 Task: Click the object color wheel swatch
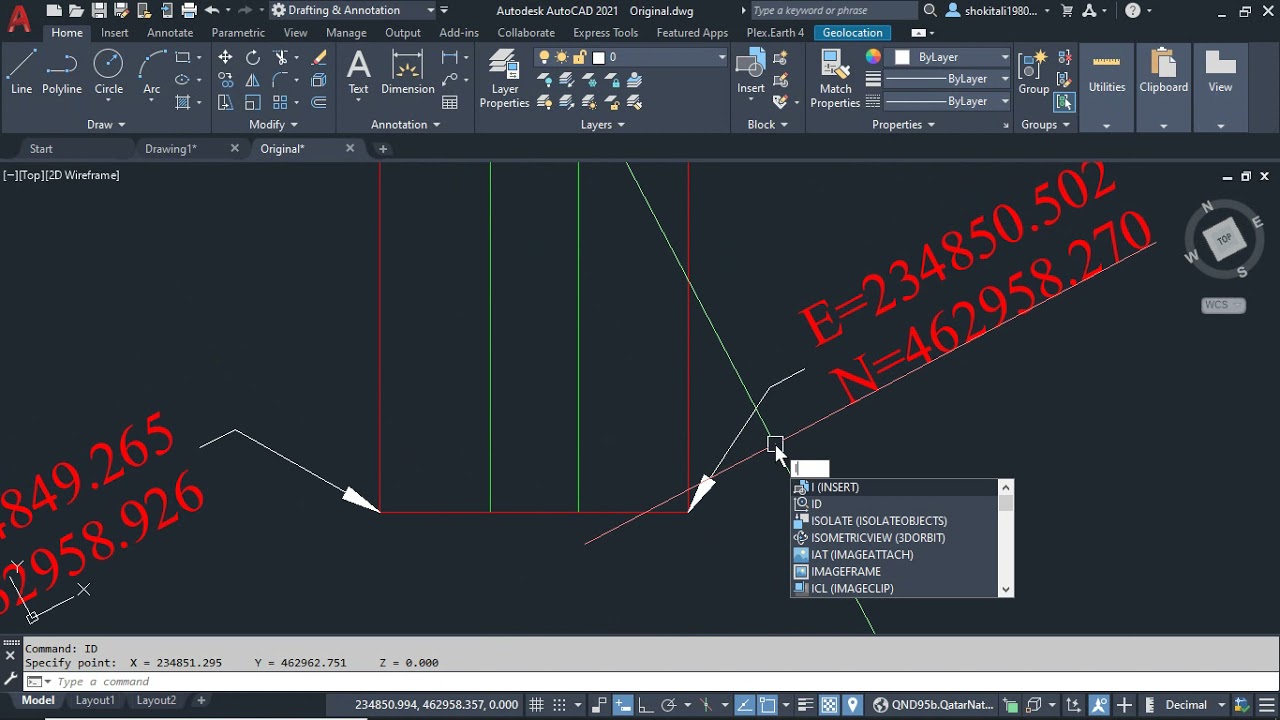[873, 57]
